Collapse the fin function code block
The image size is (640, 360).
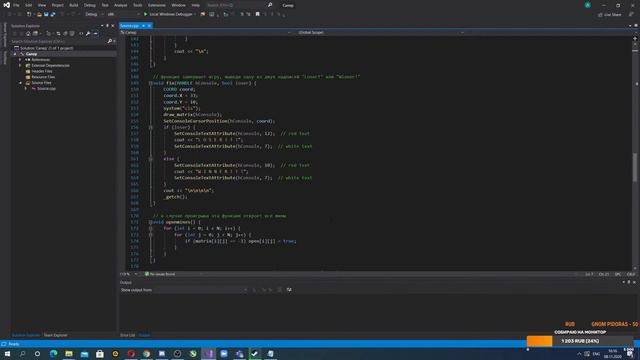coord(151,83)
